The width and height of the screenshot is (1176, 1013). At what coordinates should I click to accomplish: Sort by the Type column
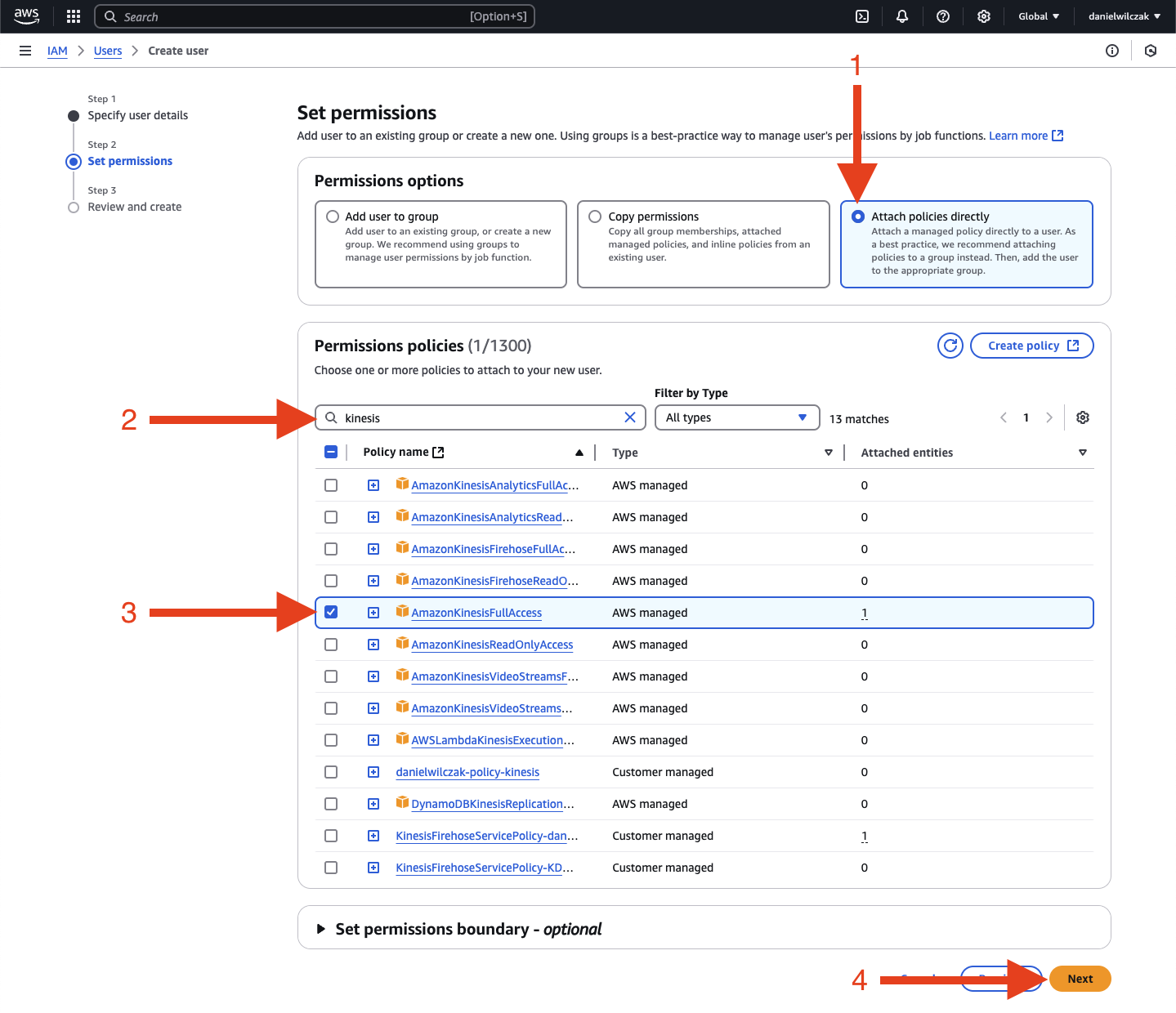828,453
